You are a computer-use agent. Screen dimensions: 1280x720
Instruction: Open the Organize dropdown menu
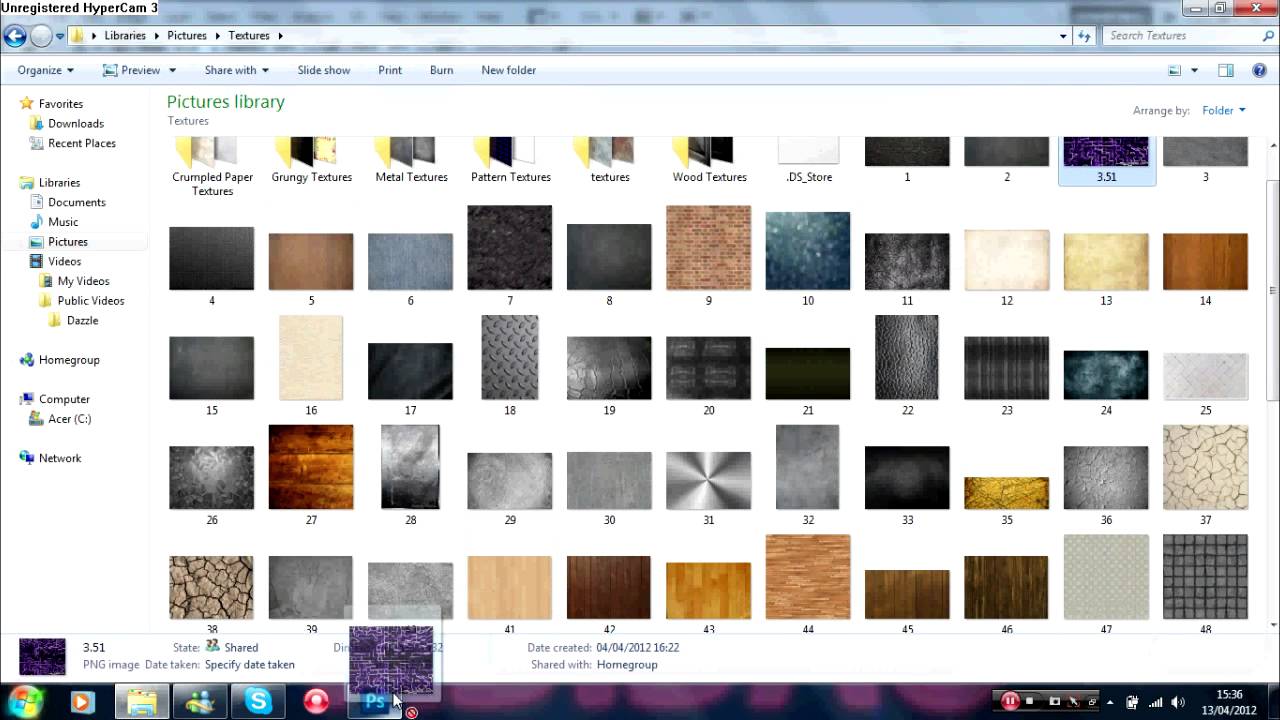(46, 70)
